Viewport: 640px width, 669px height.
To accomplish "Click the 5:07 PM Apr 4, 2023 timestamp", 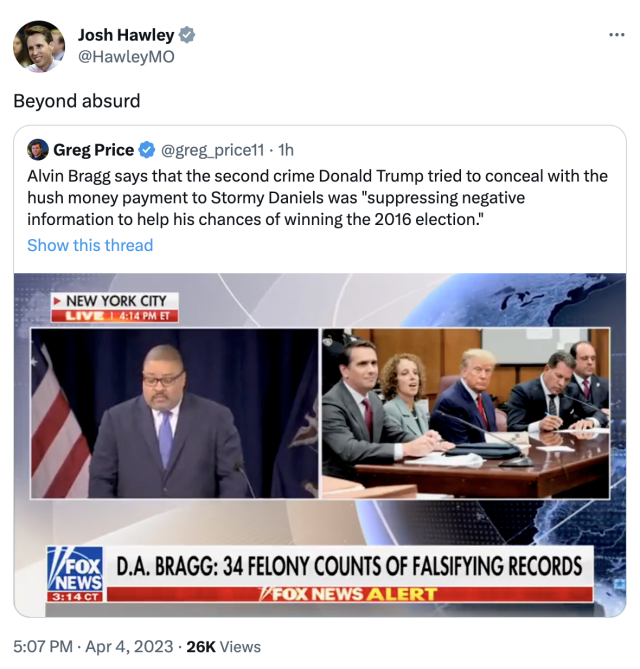I will tap(93, 647).
